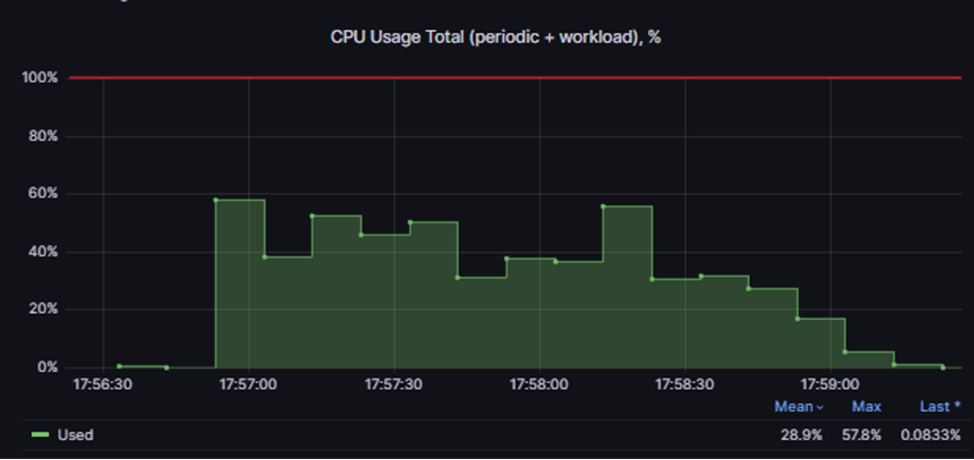Viewport: 974px width, 460px height.
Task: Click the 17:57:30 time axis label
Action: point(393,385)
